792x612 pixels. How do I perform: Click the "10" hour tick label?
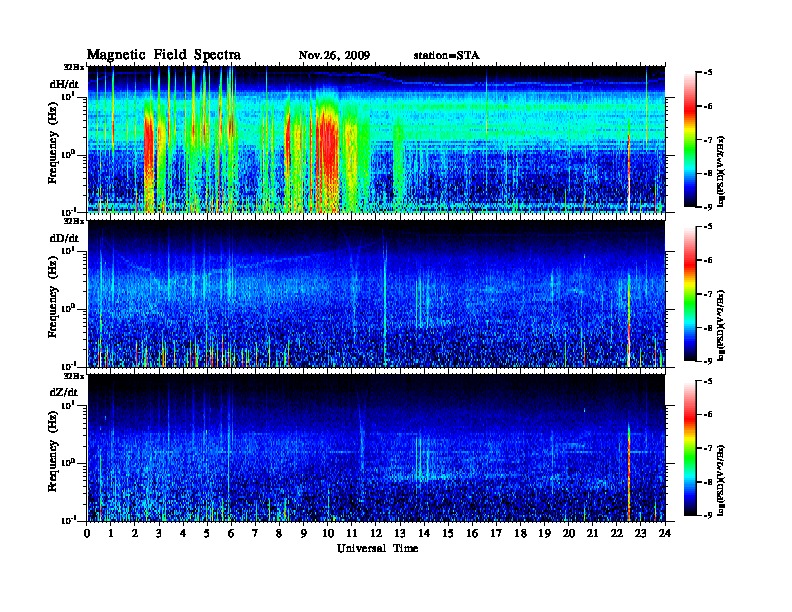click(327, 533)
